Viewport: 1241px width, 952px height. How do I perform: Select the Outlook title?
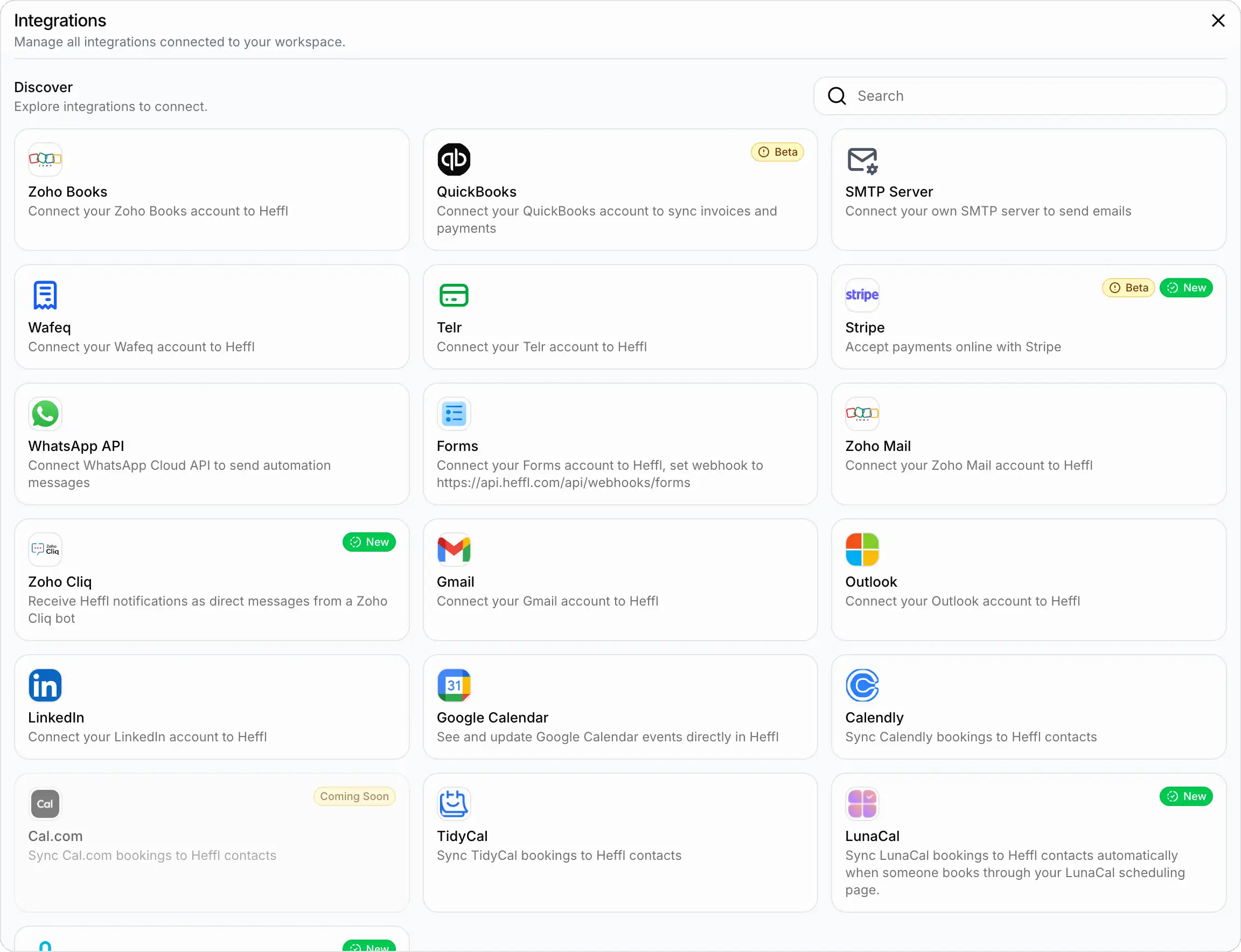[871, 582]
